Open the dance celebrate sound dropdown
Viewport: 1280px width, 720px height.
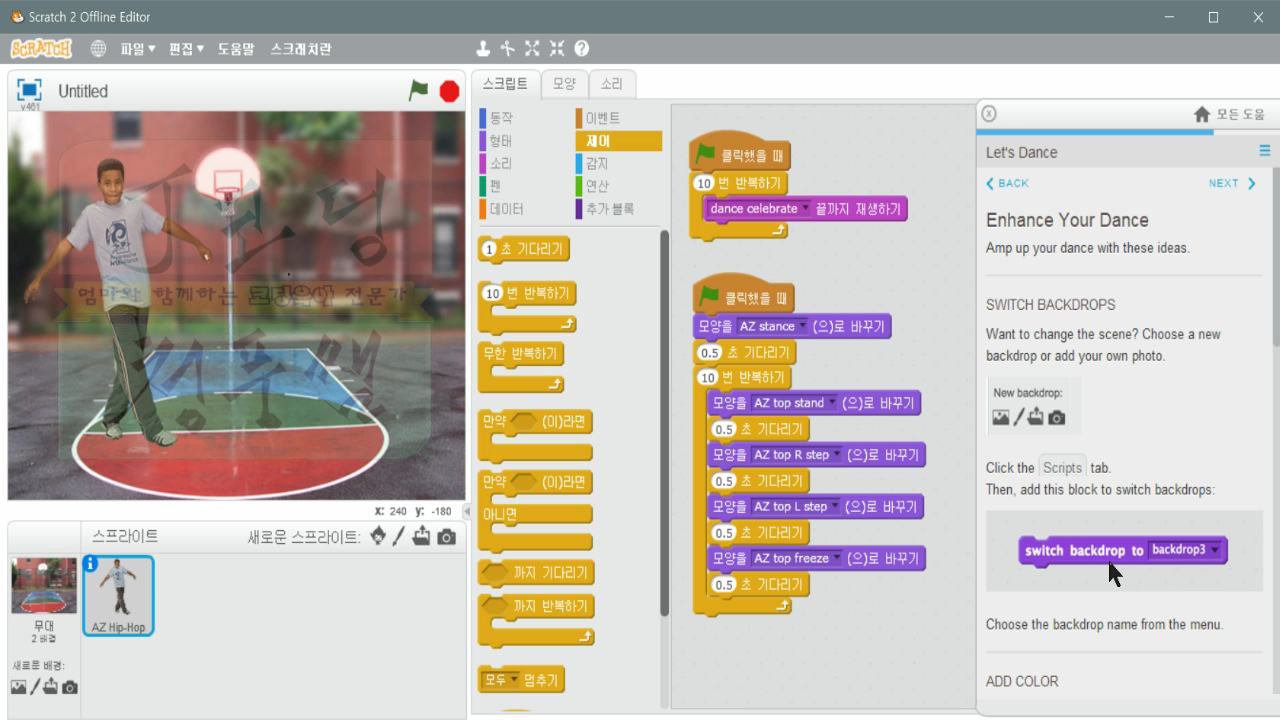pos(758,209)
